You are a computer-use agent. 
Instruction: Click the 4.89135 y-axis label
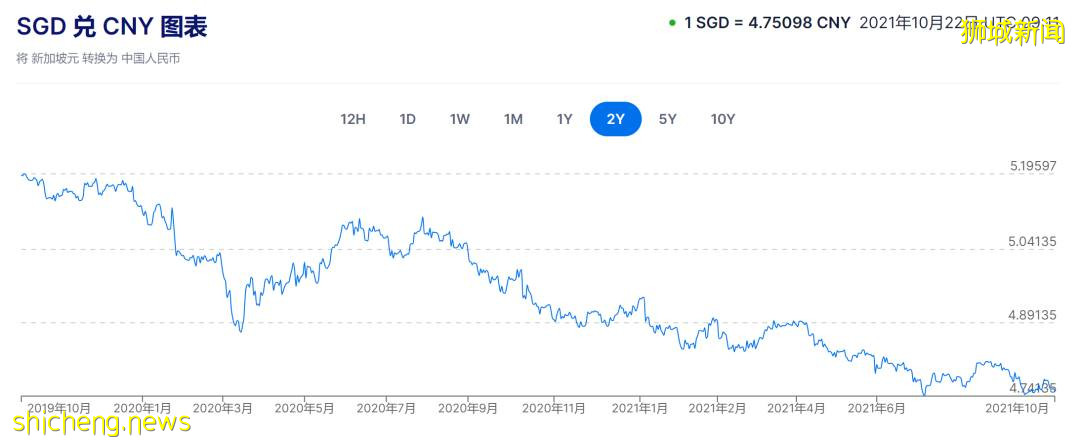point(1033,315)
